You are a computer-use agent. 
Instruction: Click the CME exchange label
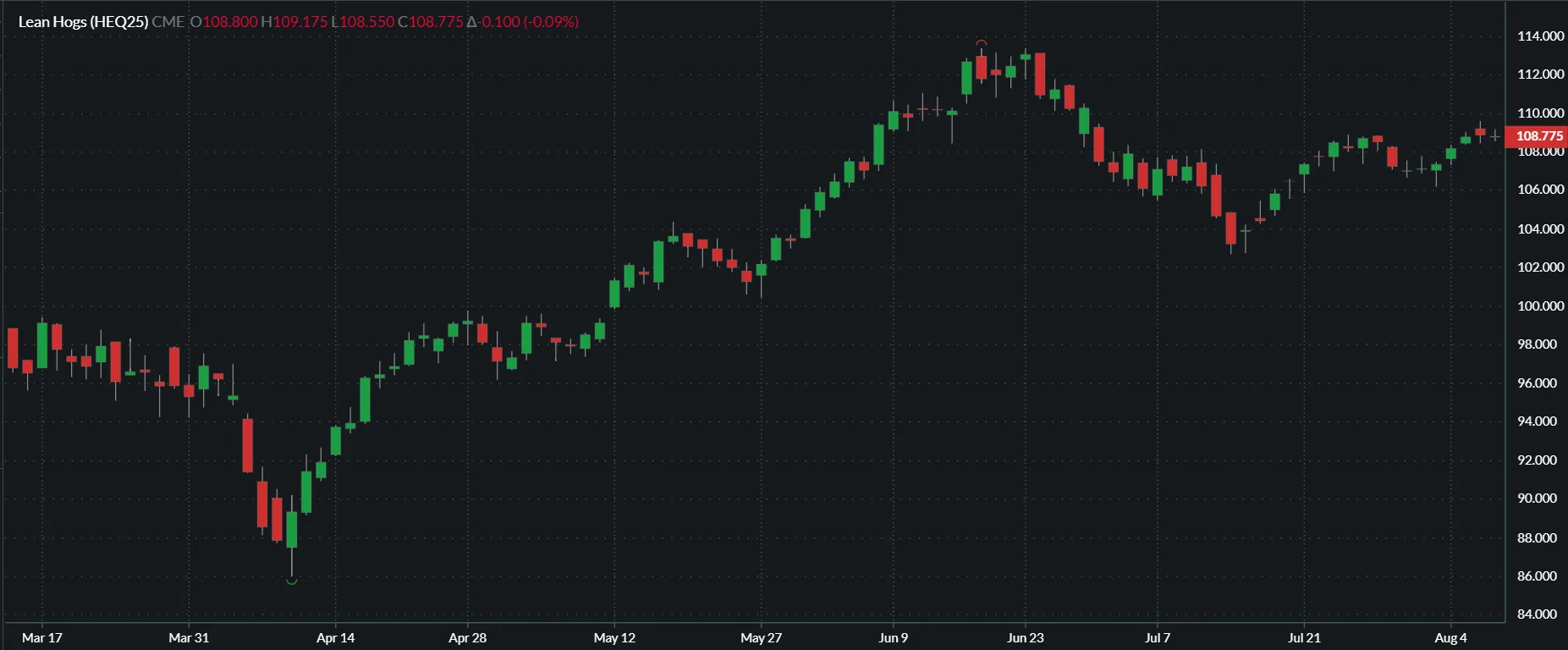168,22
